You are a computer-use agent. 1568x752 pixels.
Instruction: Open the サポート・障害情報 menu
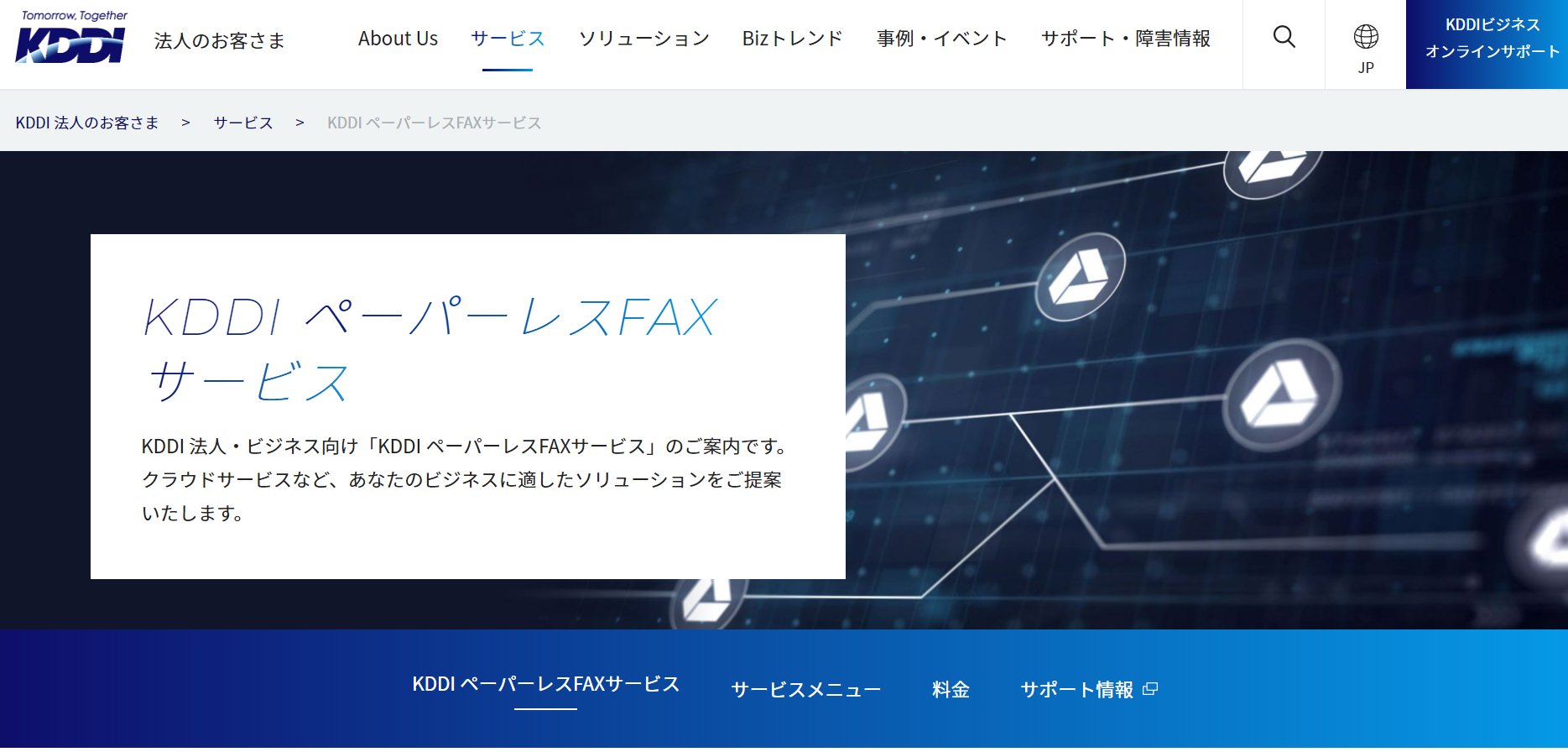1126,39
